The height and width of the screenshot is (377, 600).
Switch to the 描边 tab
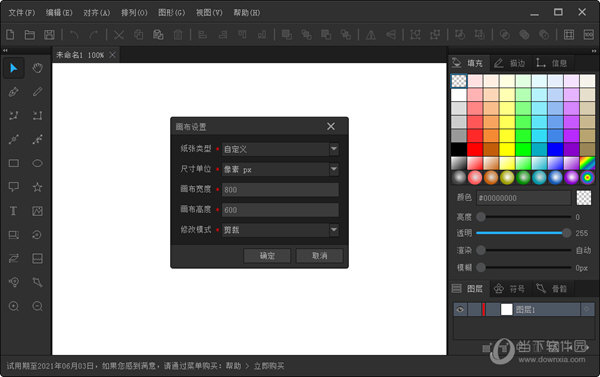coord(510,63)
